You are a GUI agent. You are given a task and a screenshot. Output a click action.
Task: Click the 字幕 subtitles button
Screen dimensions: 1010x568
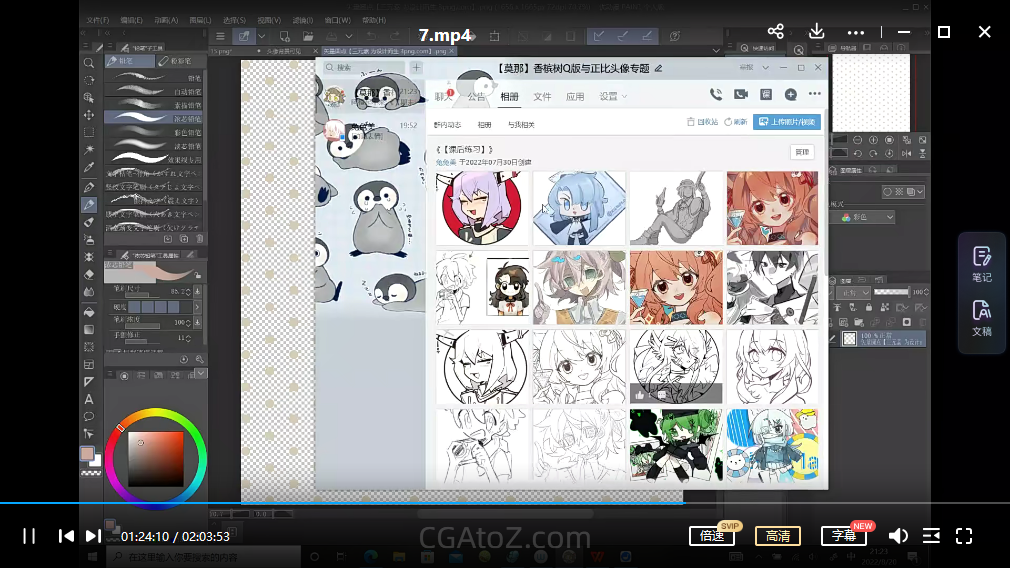point(843,536)
